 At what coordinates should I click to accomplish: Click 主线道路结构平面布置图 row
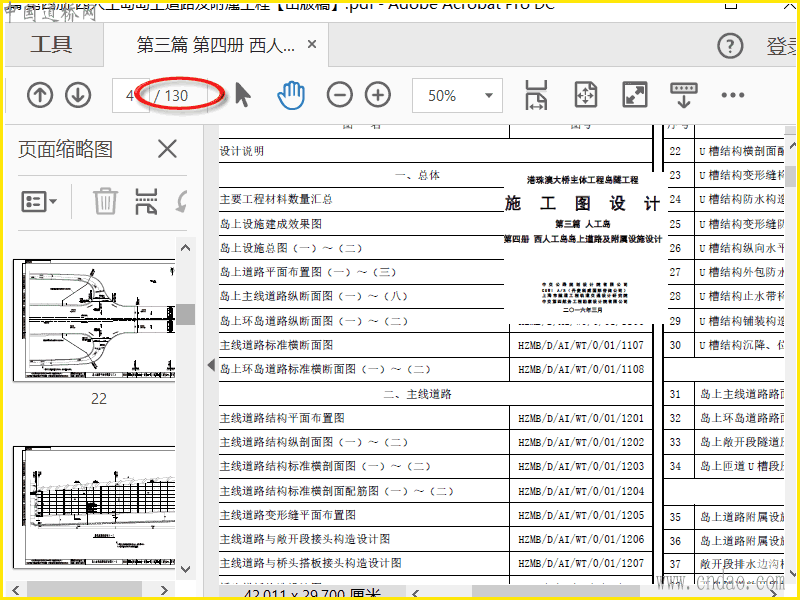282,418
